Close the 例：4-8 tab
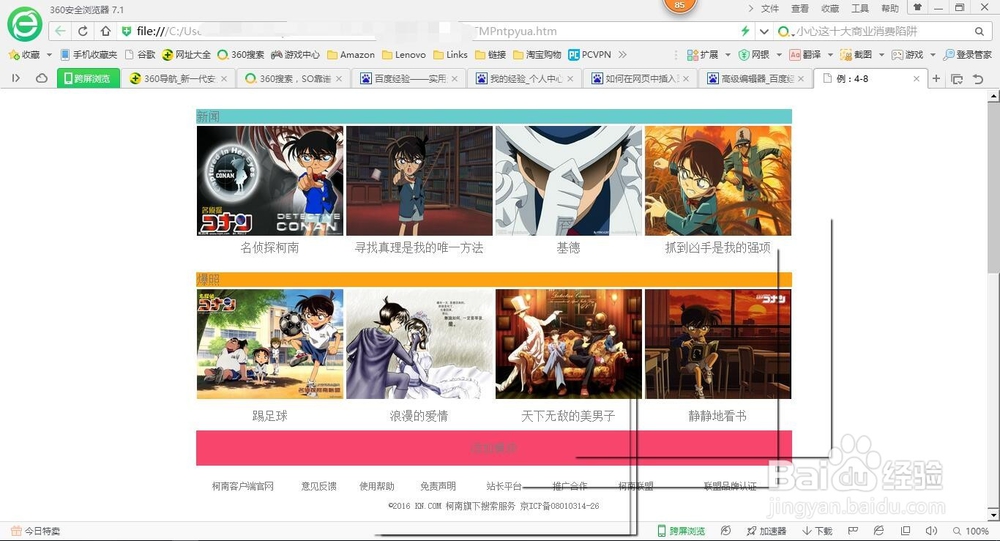This screenshot has height=541, width=1000. tap(916, 78)
